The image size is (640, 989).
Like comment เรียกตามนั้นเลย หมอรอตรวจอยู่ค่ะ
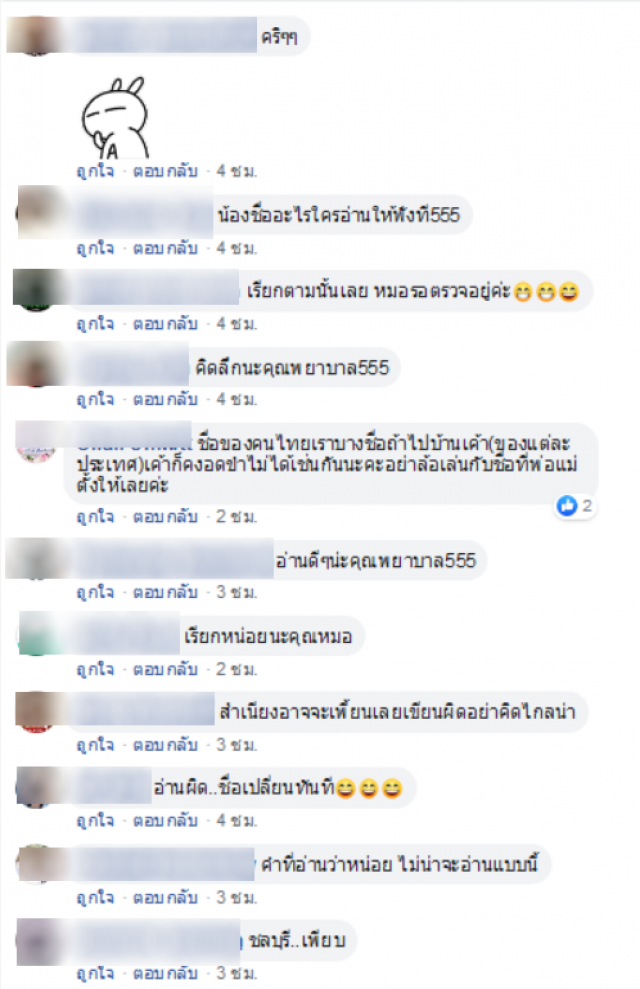[x=95, y=324]
